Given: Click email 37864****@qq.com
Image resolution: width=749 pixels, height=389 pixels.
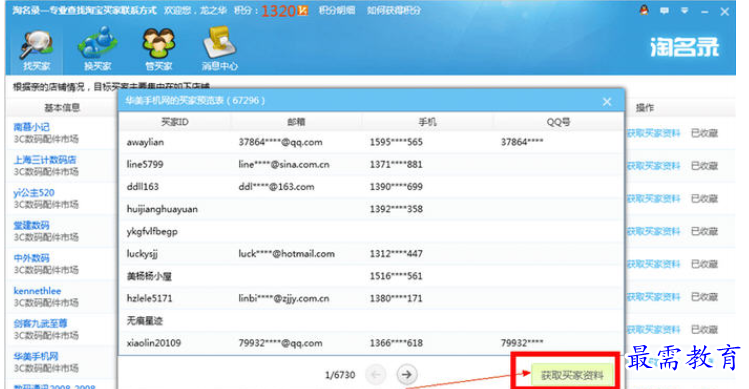Looking at the screenshot, I should click(280, 142).
